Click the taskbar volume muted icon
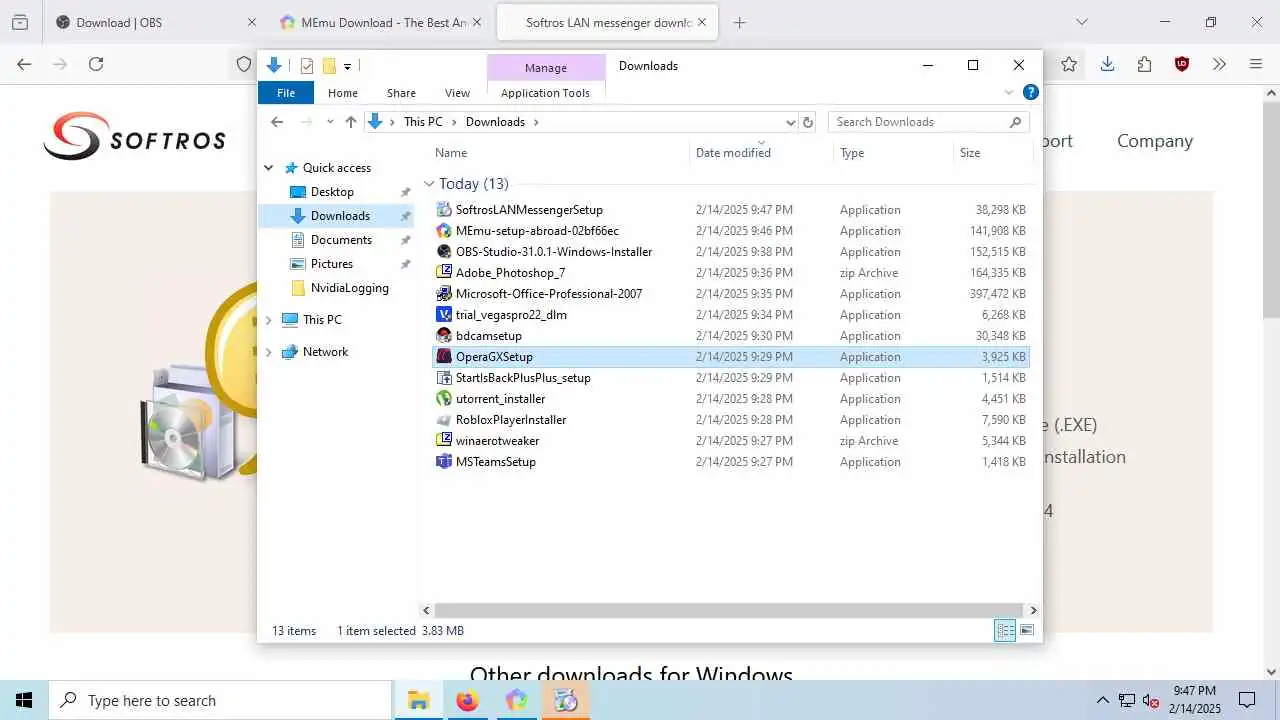1280x720 pixels. pos(1150,700)
